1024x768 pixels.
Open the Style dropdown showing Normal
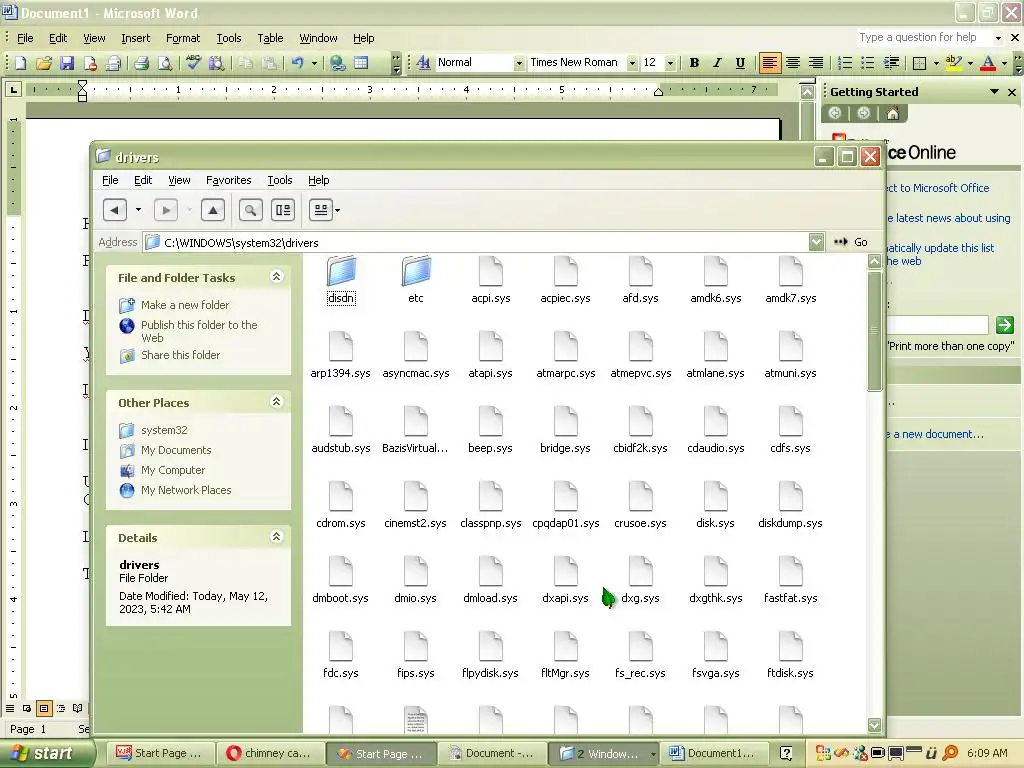[x=519, y=63]
